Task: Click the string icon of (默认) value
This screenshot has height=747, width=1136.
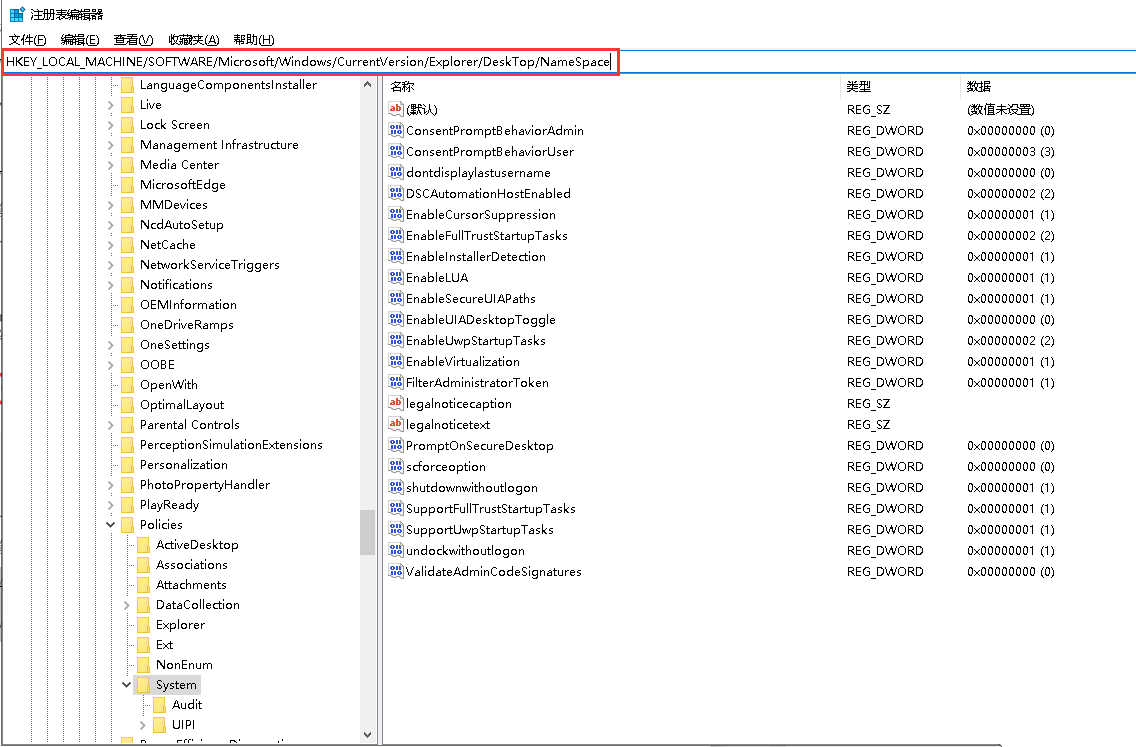Action: [x=396, y=109]
